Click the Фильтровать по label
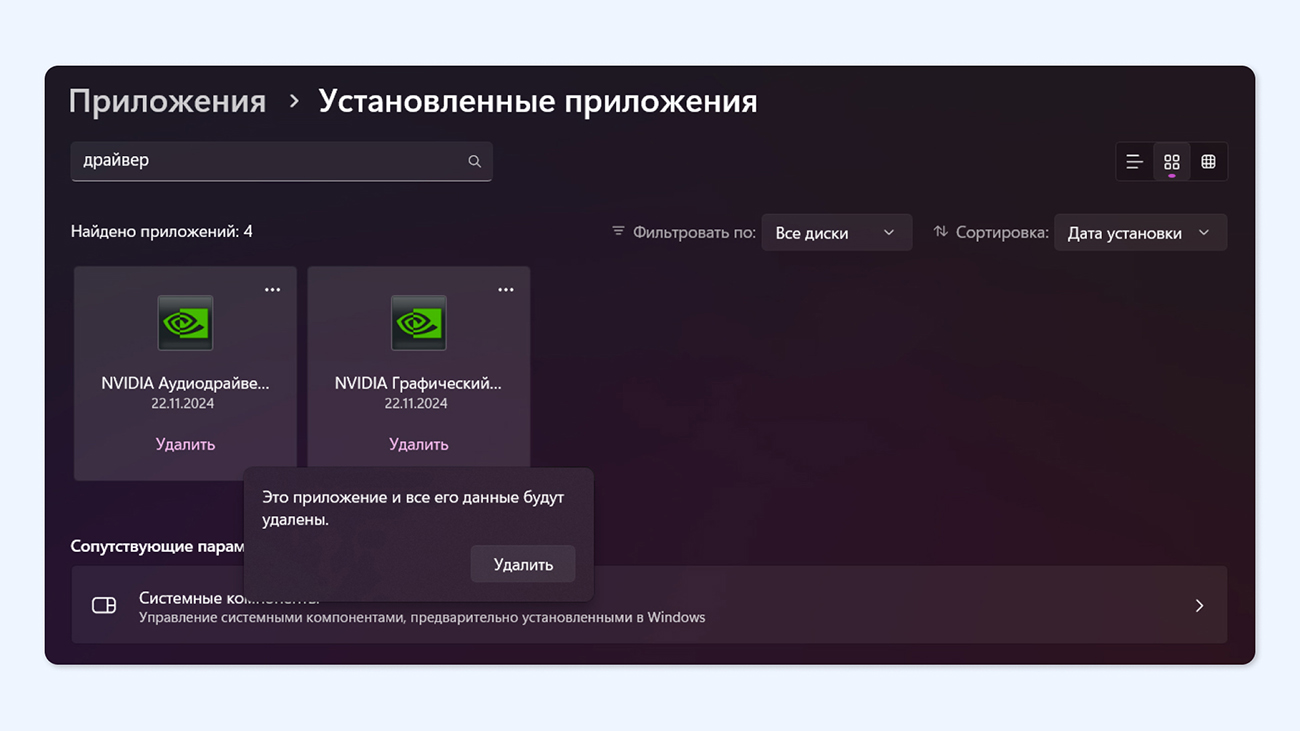Screen dimensions: 1300x731 [694, 233]
